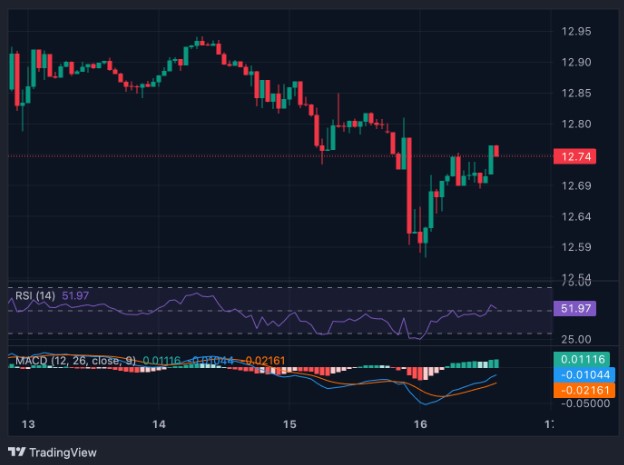Select the RSI (14) indicator label
Image resolution: width=624 pixels, height=465 pixels.
point(35,295)
